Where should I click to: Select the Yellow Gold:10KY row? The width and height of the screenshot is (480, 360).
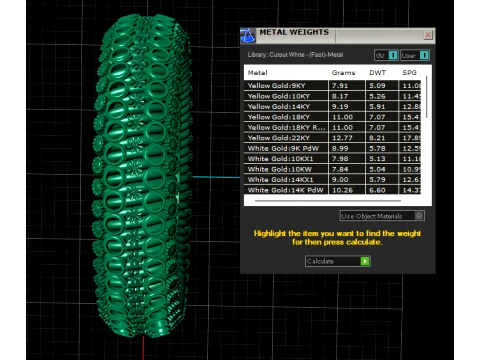tap(332, 96)
